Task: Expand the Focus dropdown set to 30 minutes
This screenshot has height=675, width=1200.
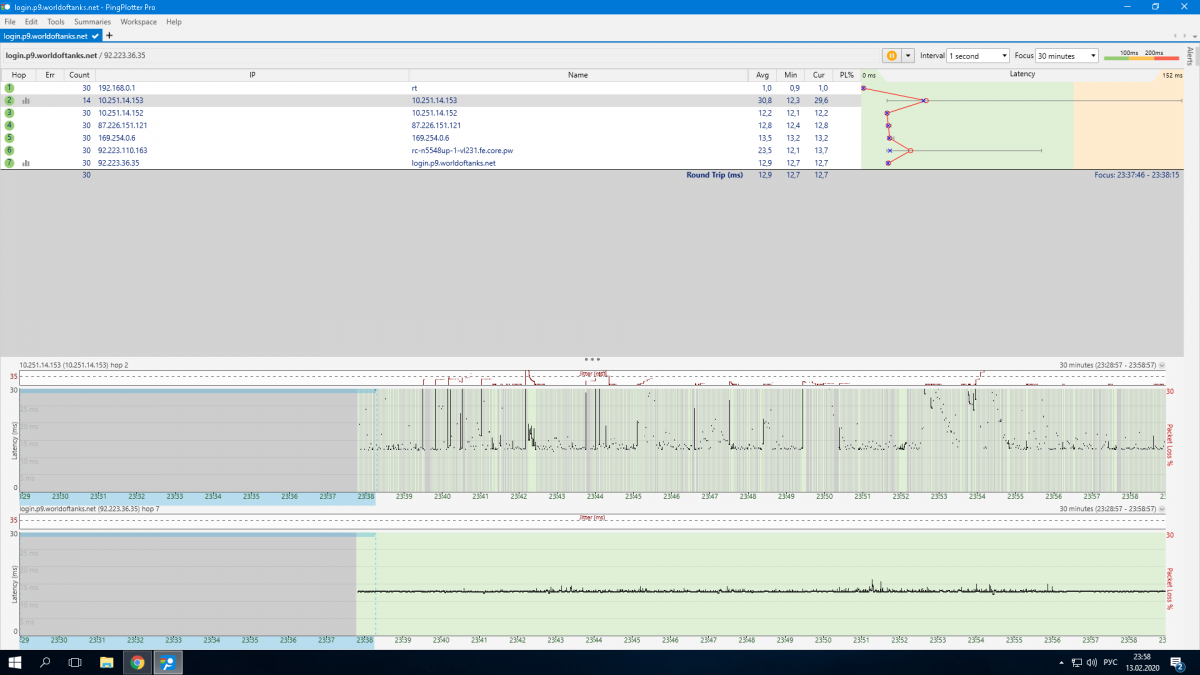Action: coord(1067,56)
